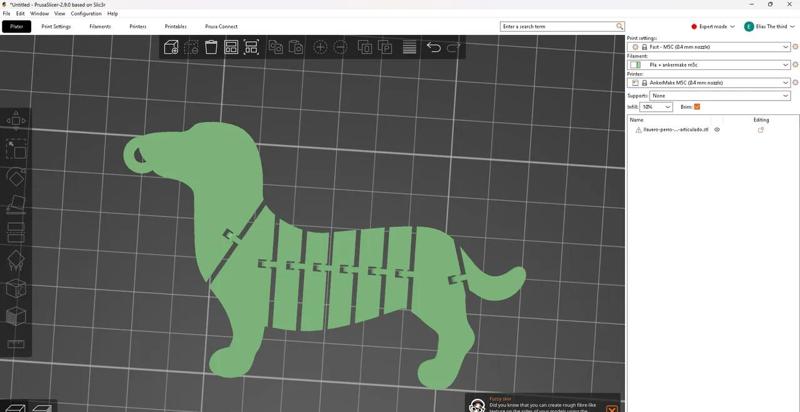This screenshot has width=800, height=412.
Task: Click the Redo arrow icon
Action: (453, 47)
